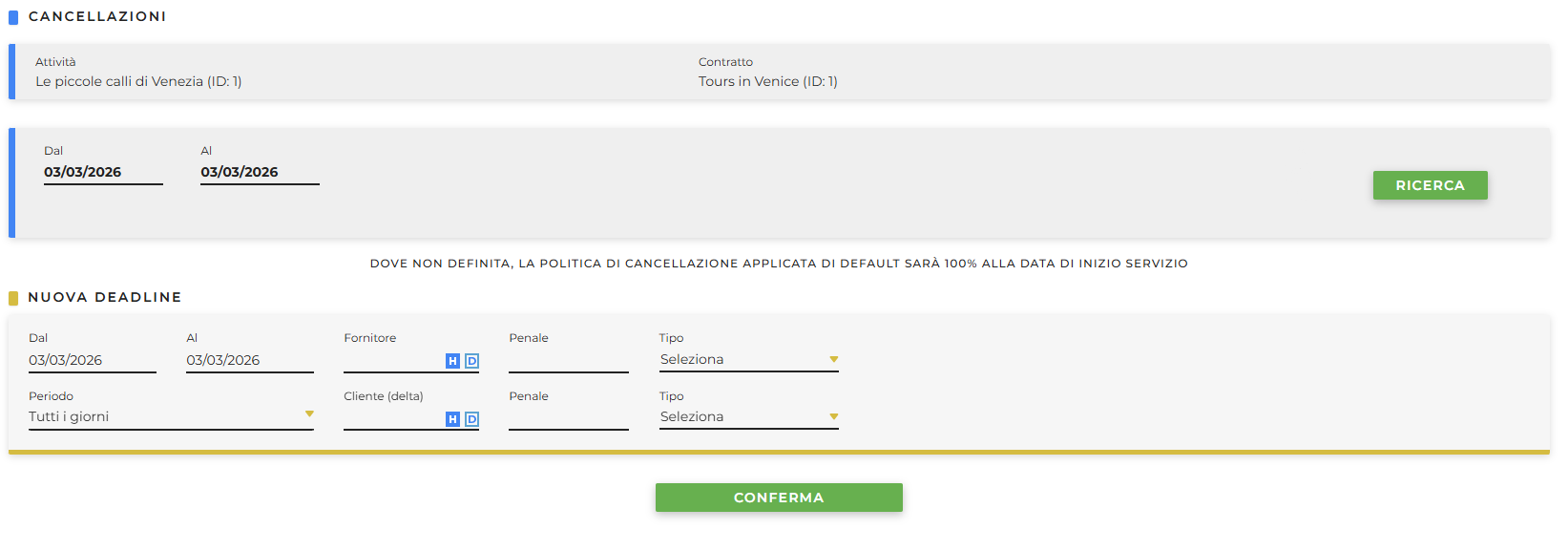Image resolution: width=1568 pixels, height=551 pixels.
Task: Click the yellow marker beside Nuova Deadline heading
Action: coord(13,298)
